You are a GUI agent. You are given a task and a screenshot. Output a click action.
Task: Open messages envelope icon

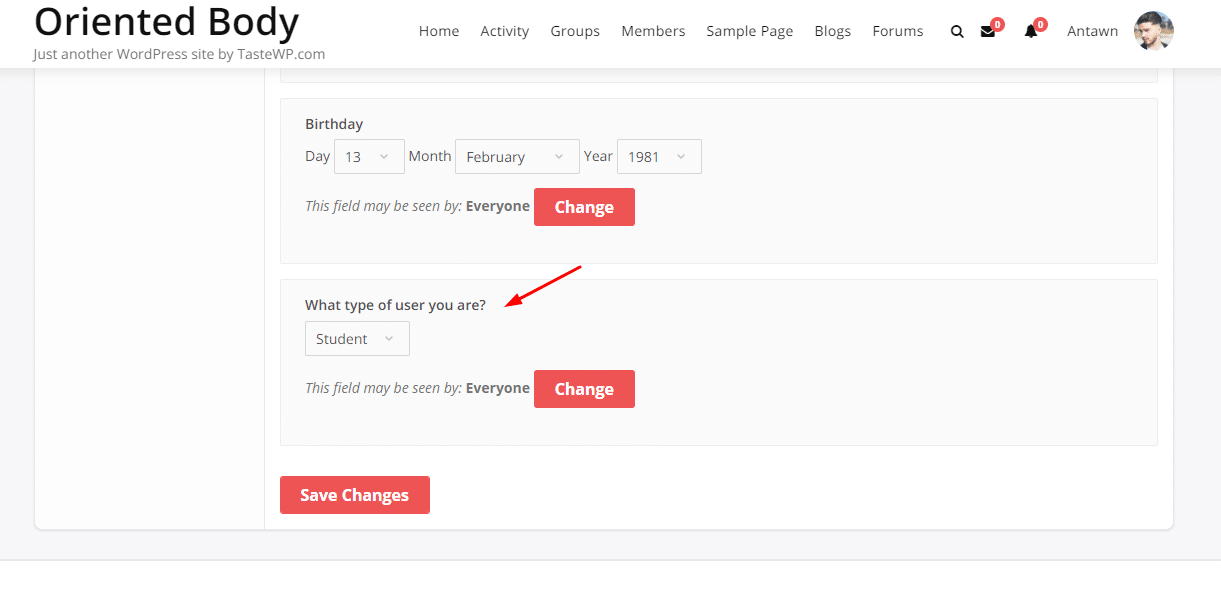coord(988,32)
